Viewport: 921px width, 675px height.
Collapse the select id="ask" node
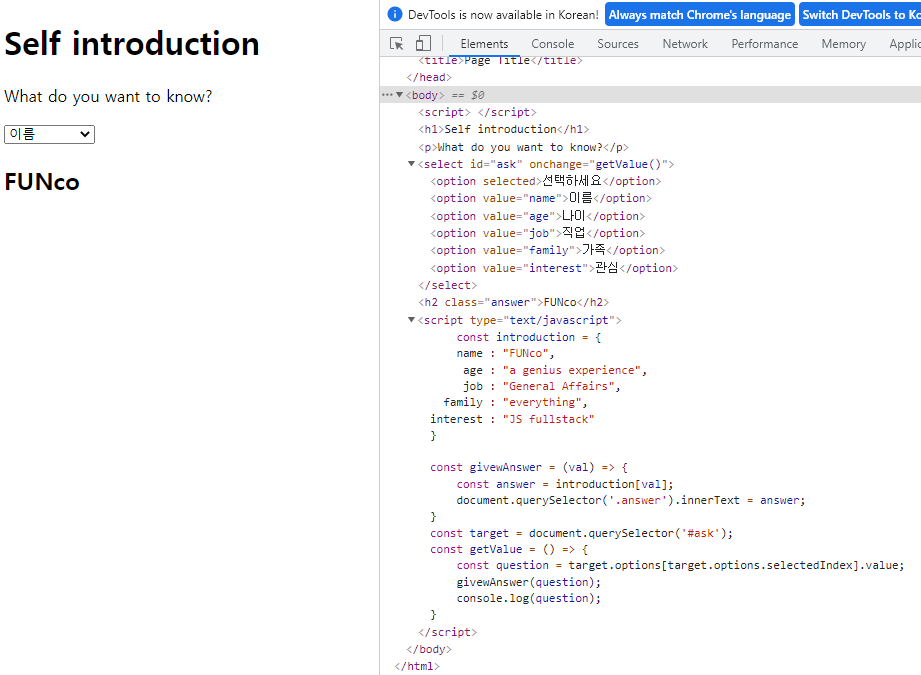click(x=411, y=164)
